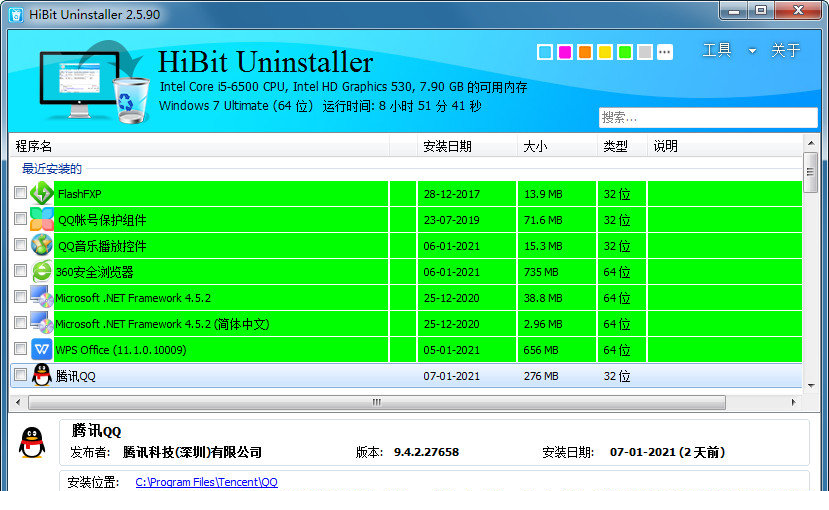This screenshot has width=829, height=510.
Task: Check the 360安全浏览器 checkbox
Action: [x=20, y=271]
